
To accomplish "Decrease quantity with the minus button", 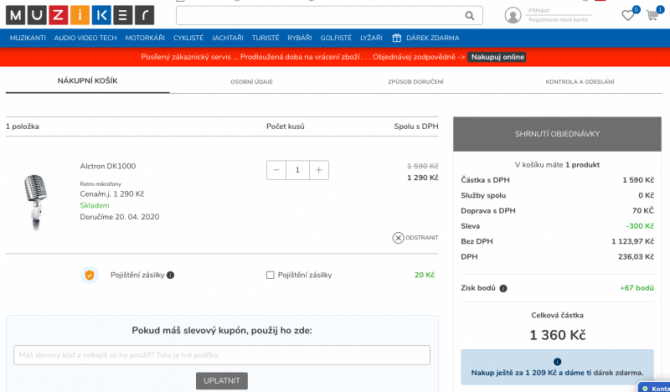I will [276, 170].
